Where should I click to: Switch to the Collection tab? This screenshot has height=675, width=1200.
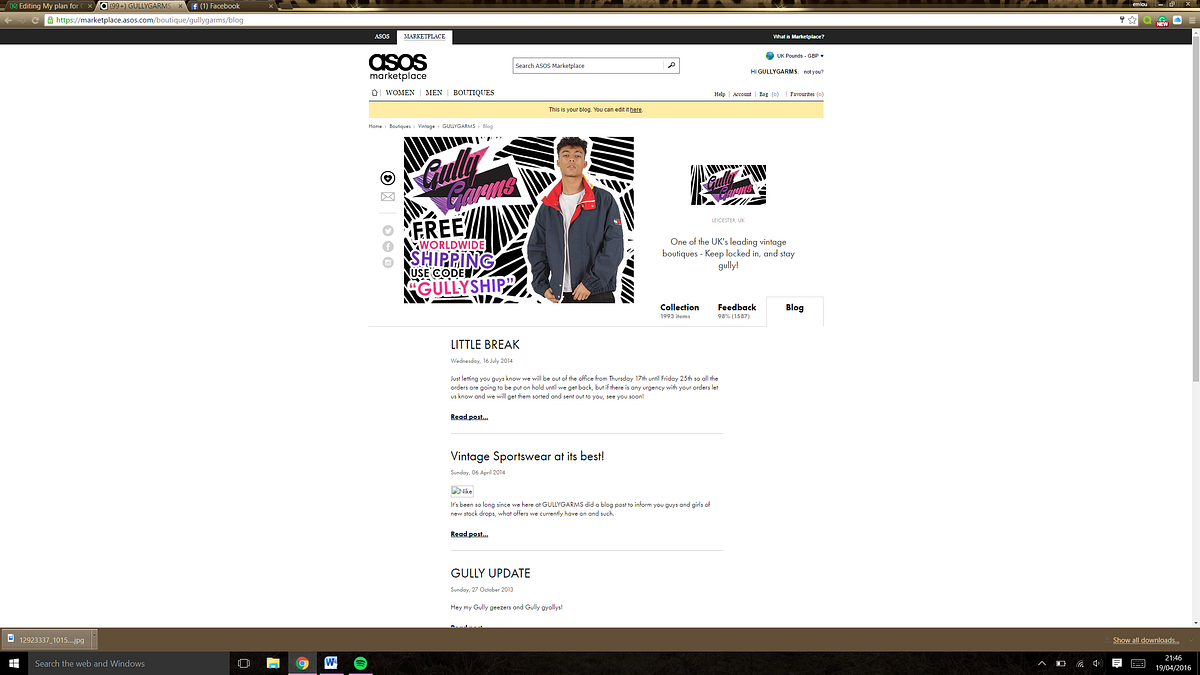pos(680,311)
